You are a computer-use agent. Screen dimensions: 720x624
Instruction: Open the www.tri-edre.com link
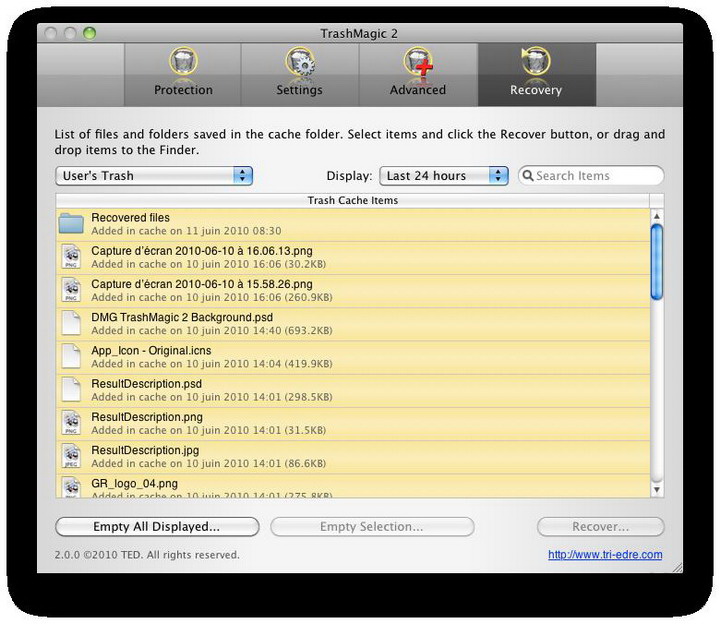tap(605, 555)
